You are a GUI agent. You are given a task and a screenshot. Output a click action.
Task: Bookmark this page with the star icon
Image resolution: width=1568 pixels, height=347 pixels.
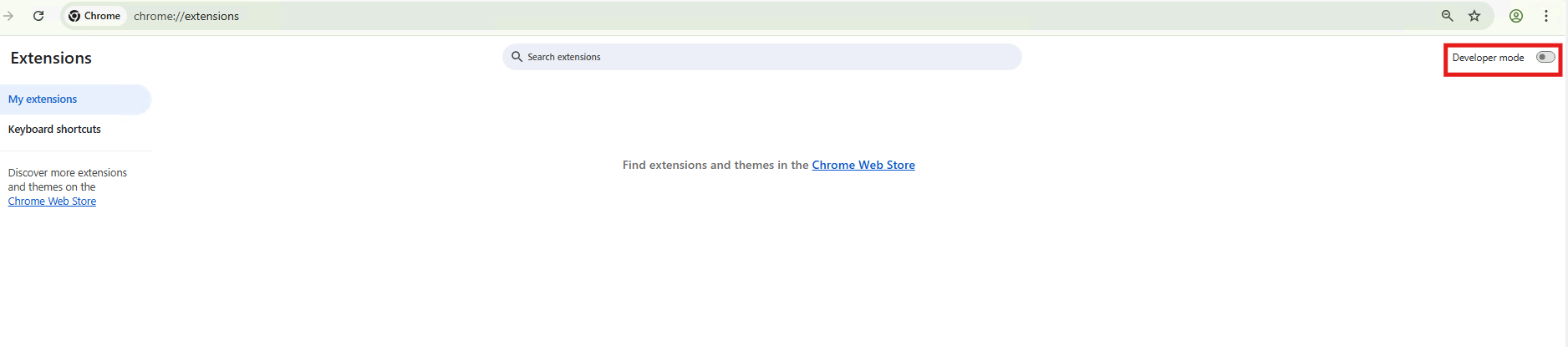coord(1474,16)
